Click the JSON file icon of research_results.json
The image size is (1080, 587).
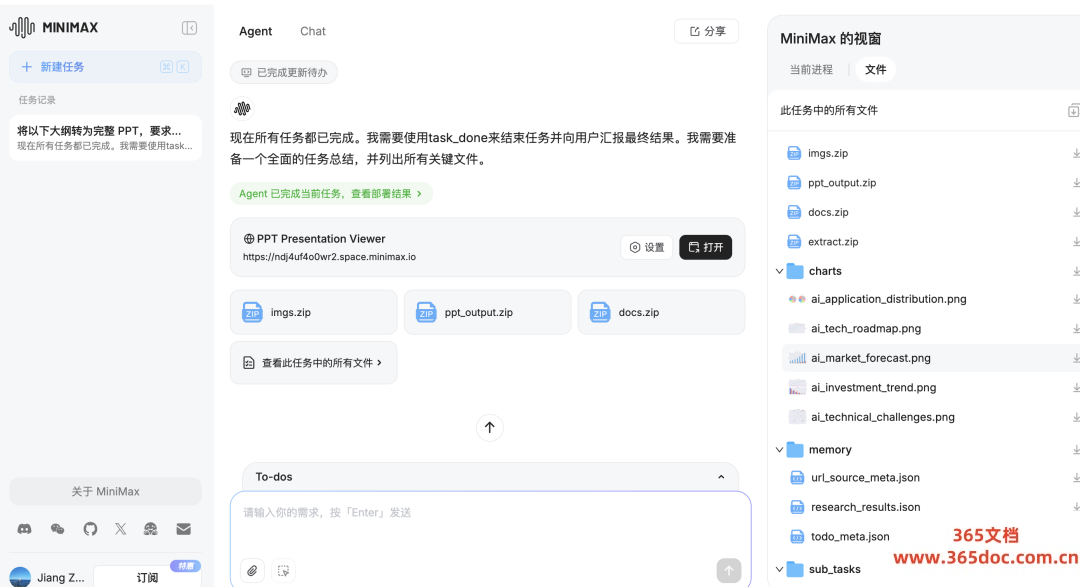(x=797, y=507)
